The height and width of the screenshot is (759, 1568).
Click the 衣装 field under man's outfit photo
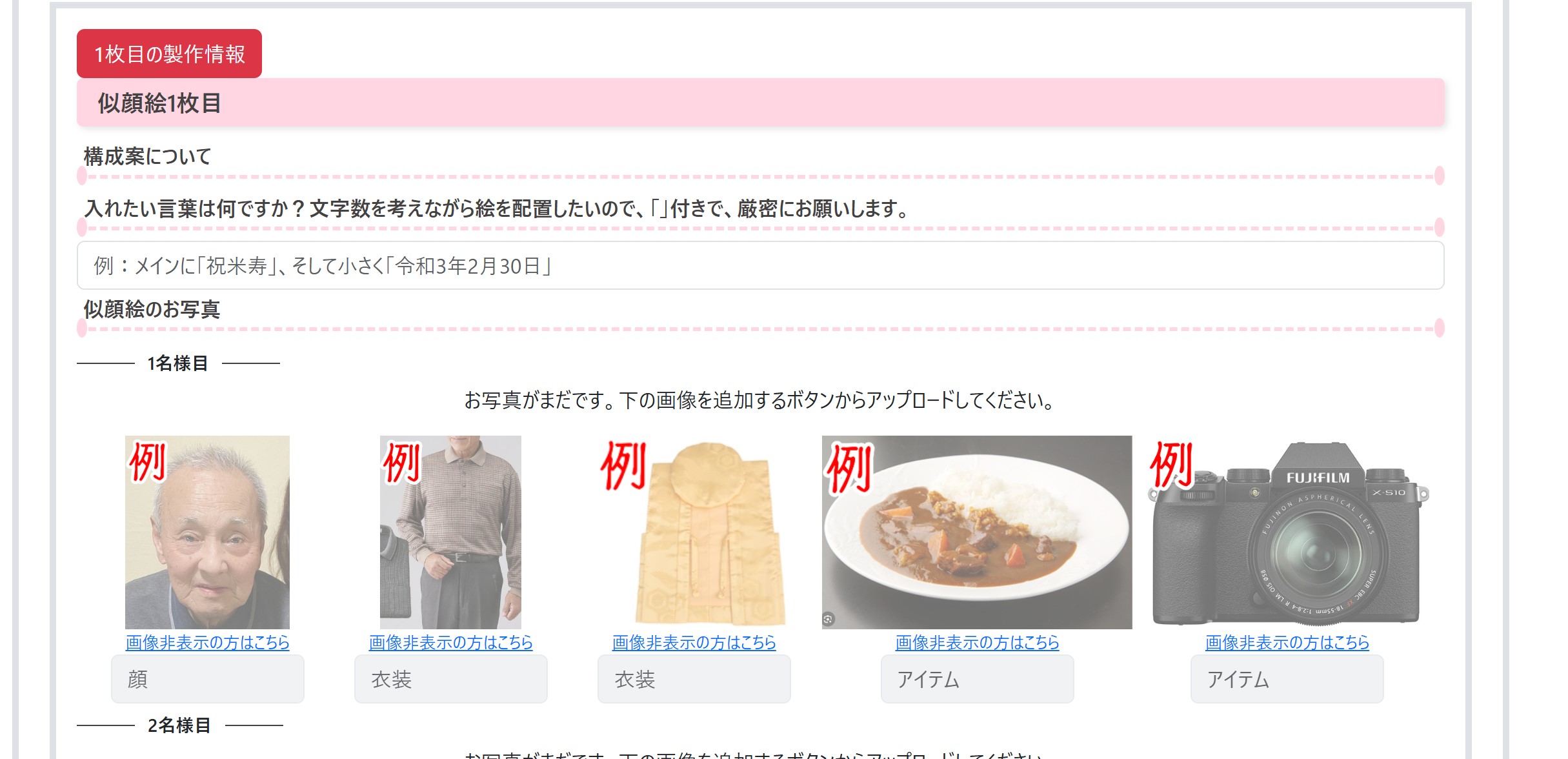click(x=450, y=679)
